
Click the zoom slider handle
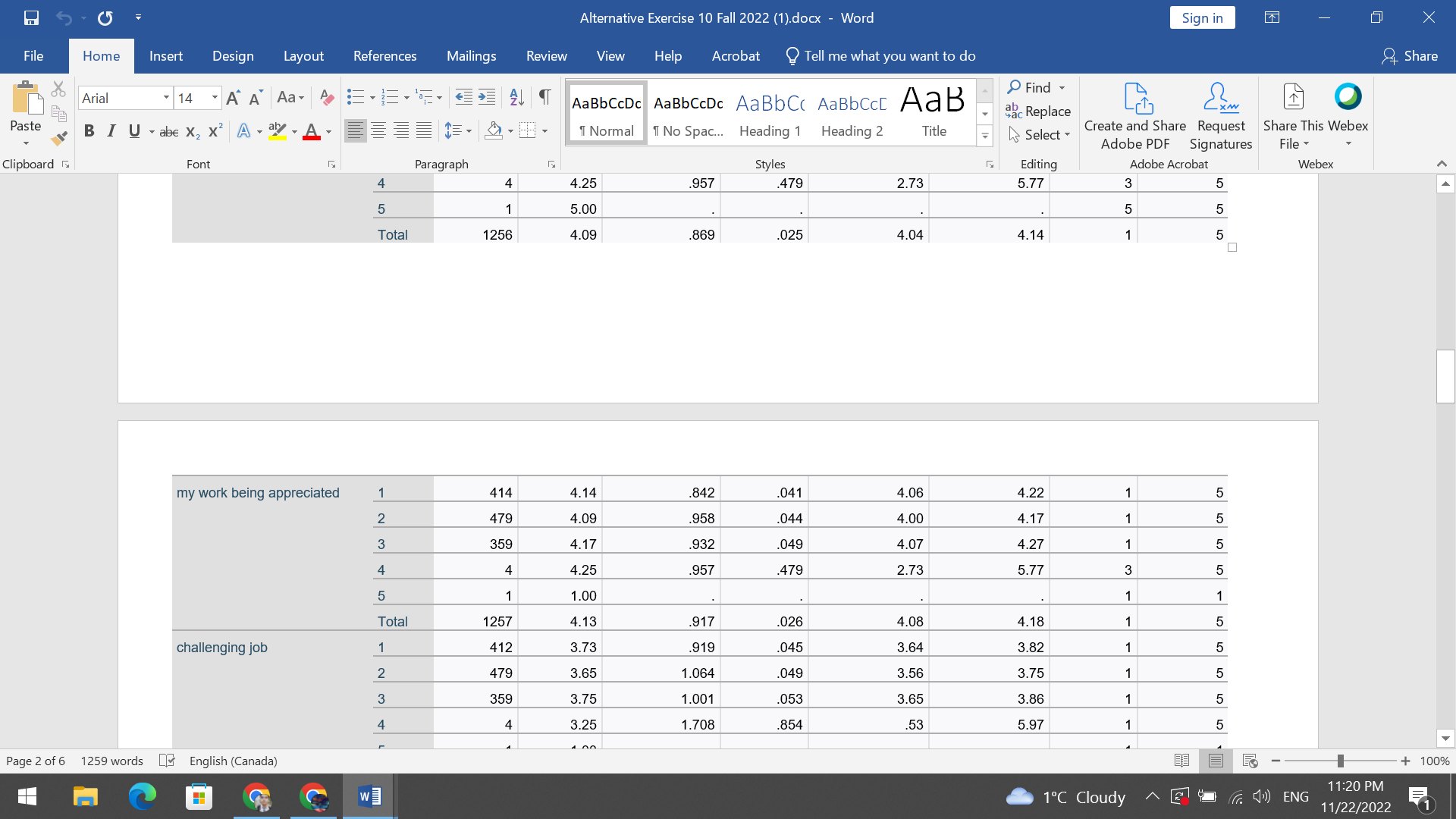pyautogui.click(x=1340, y=761)
